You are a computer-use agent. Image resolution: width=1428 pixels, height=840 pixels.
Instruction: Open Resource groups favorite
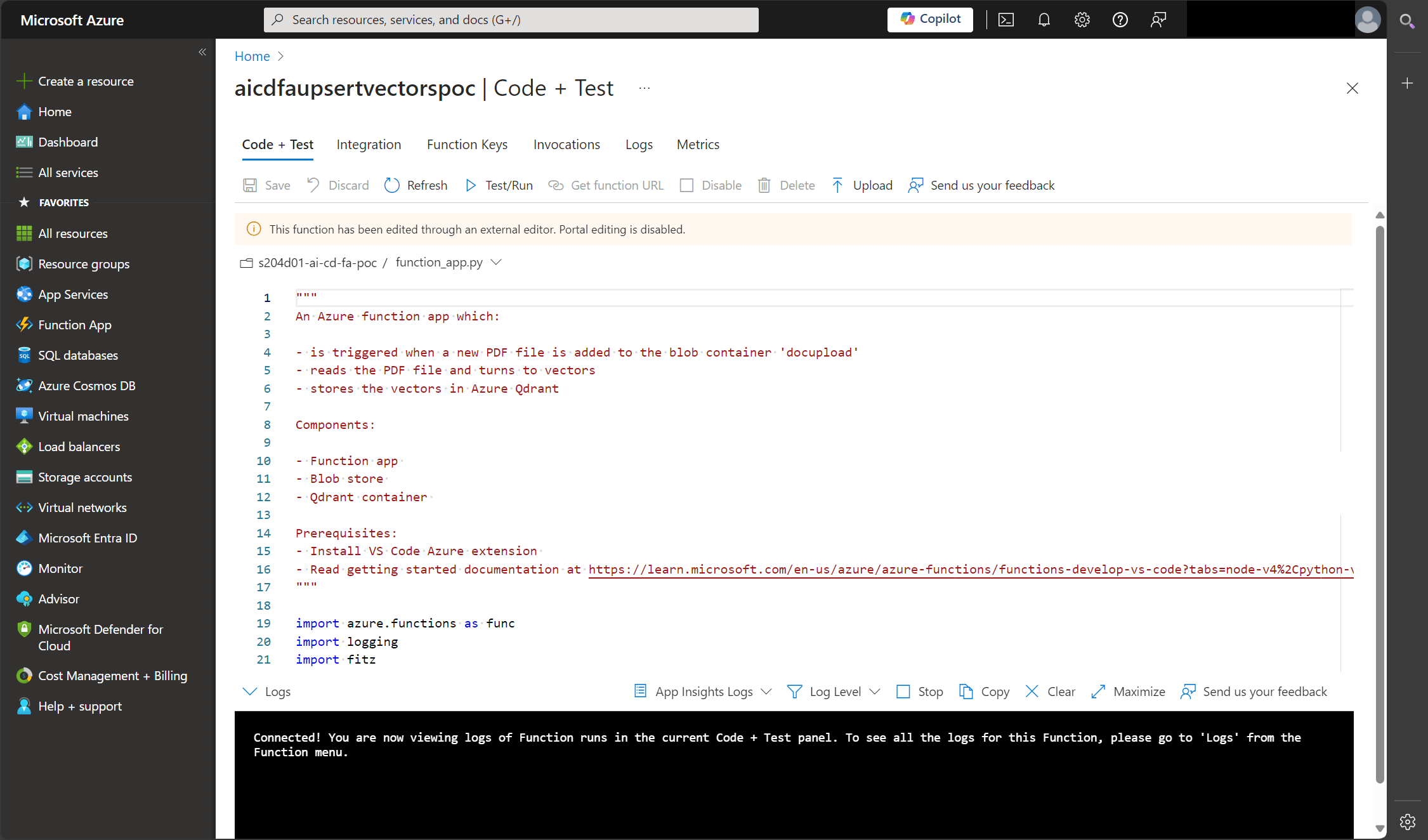click(84, 264)
